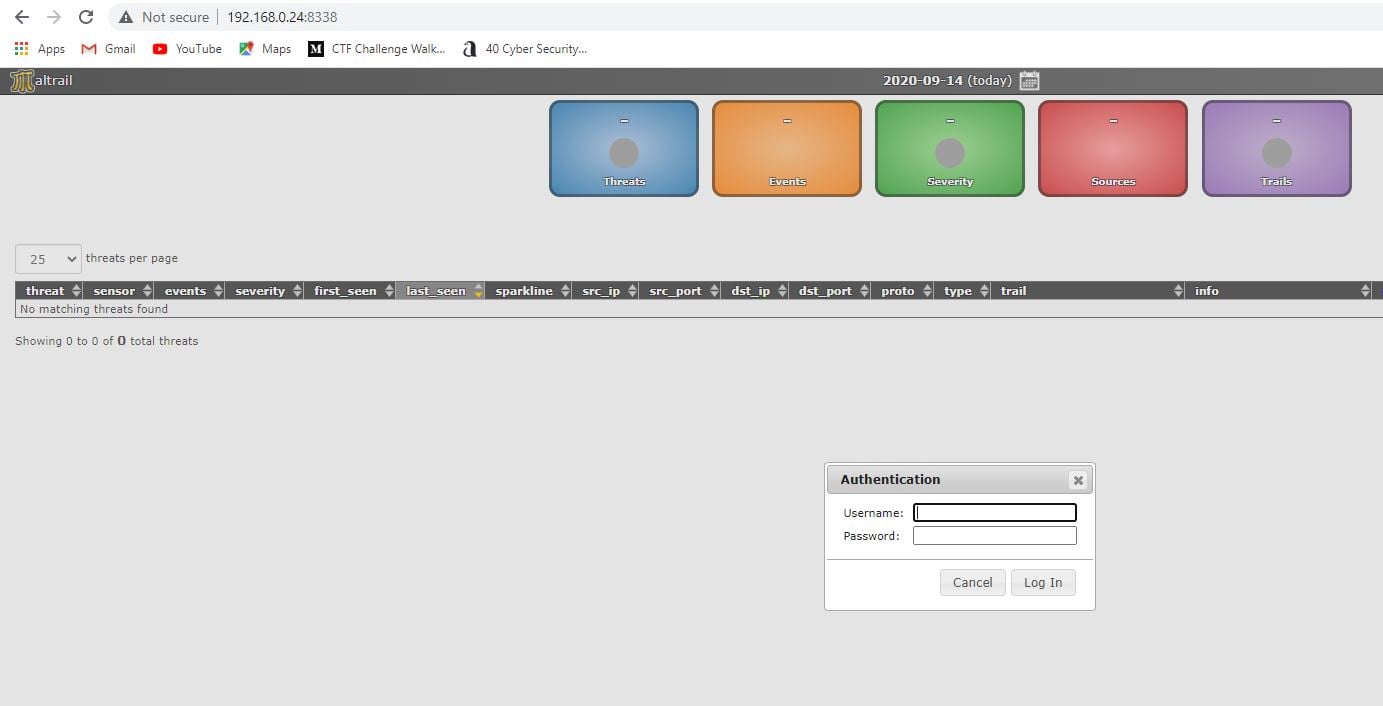1383x706 pixels.
Task: Click the Not secure warning icon
Action: pyautogui.click(x=126, y=17)
